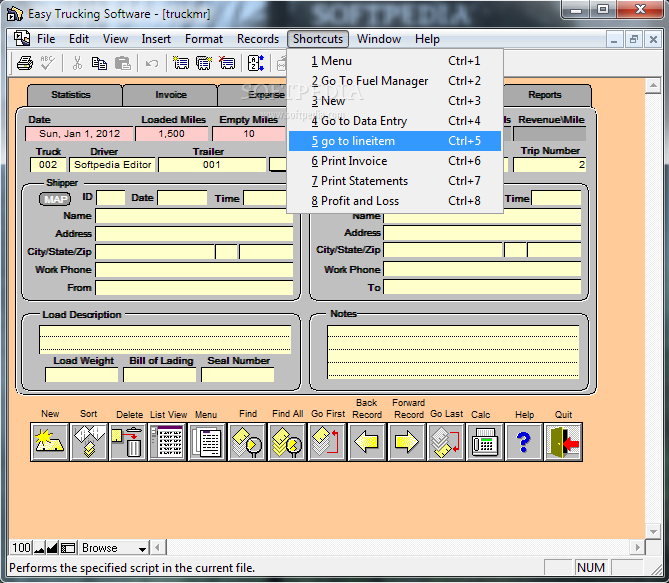The image size is (669, 583).
Task: Switch to the Reports tab
Action: click(545, 95)
